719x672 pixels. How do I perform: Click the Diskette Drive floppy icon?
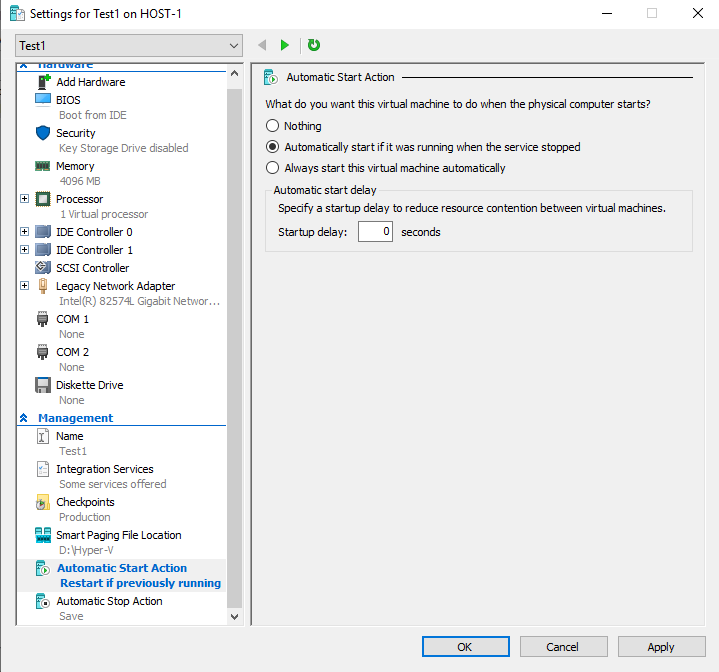43,385
